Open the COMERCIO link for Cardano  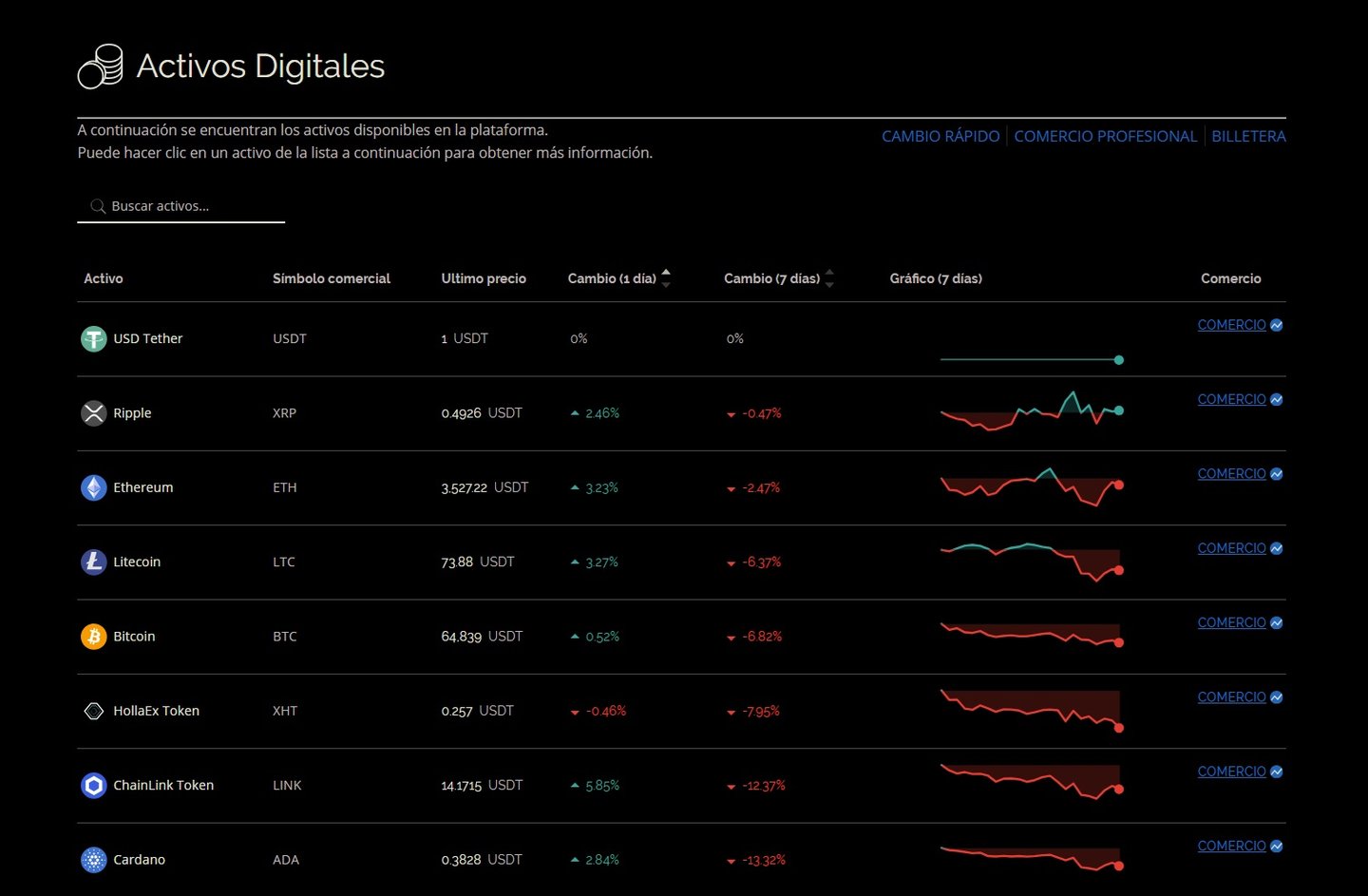tap(1231, 846)
